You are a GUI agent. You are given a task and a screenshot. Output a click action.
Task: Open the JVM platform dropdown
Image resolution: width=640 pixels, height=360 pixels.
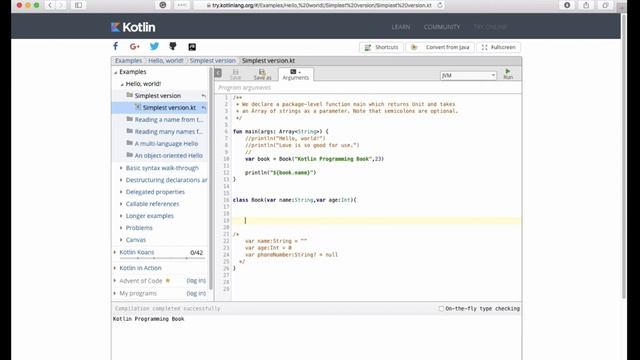(x=468, y=76)
